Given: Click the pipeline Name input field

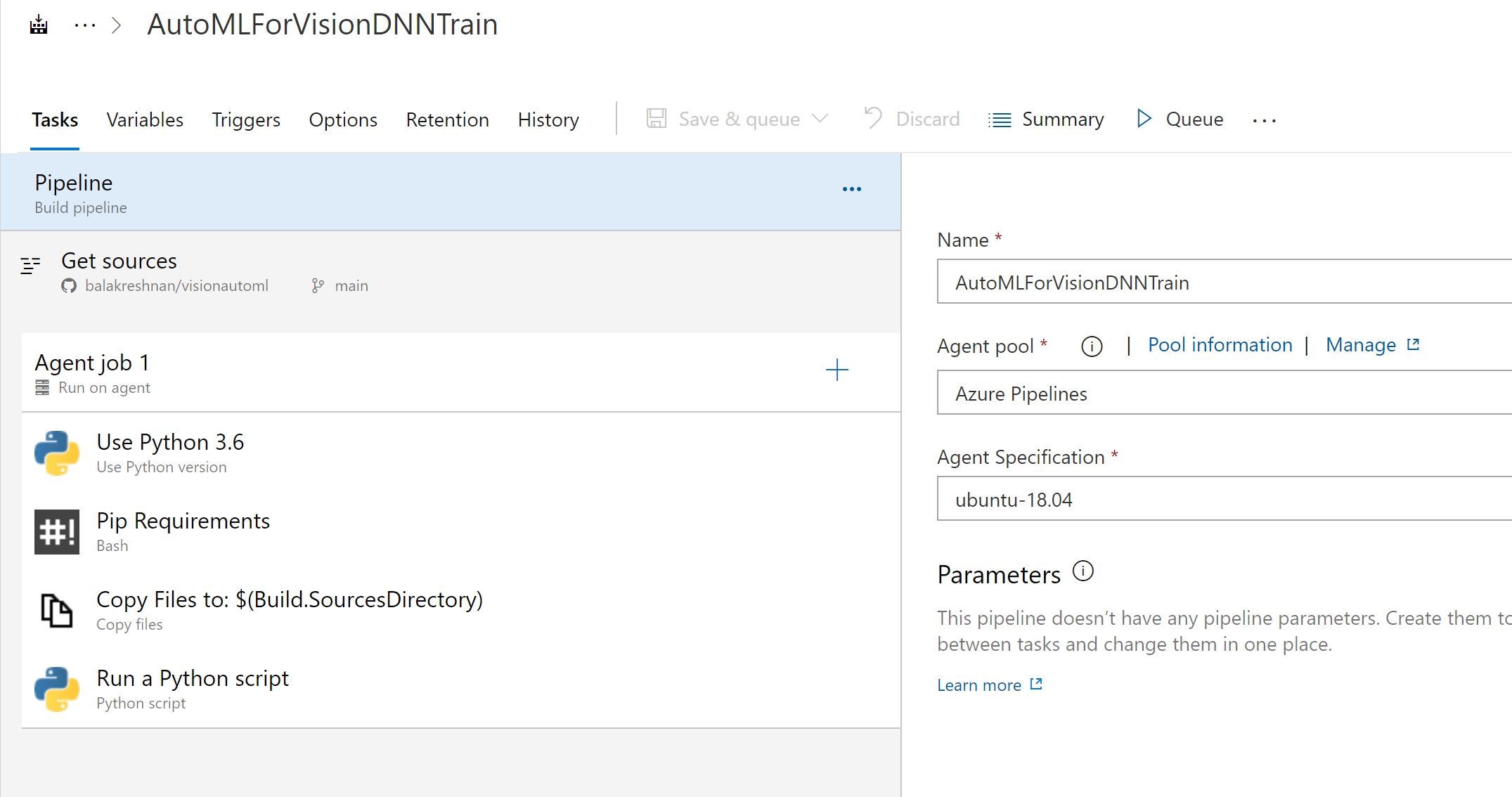Looking at the screenshot, I should coord(1223,282).
